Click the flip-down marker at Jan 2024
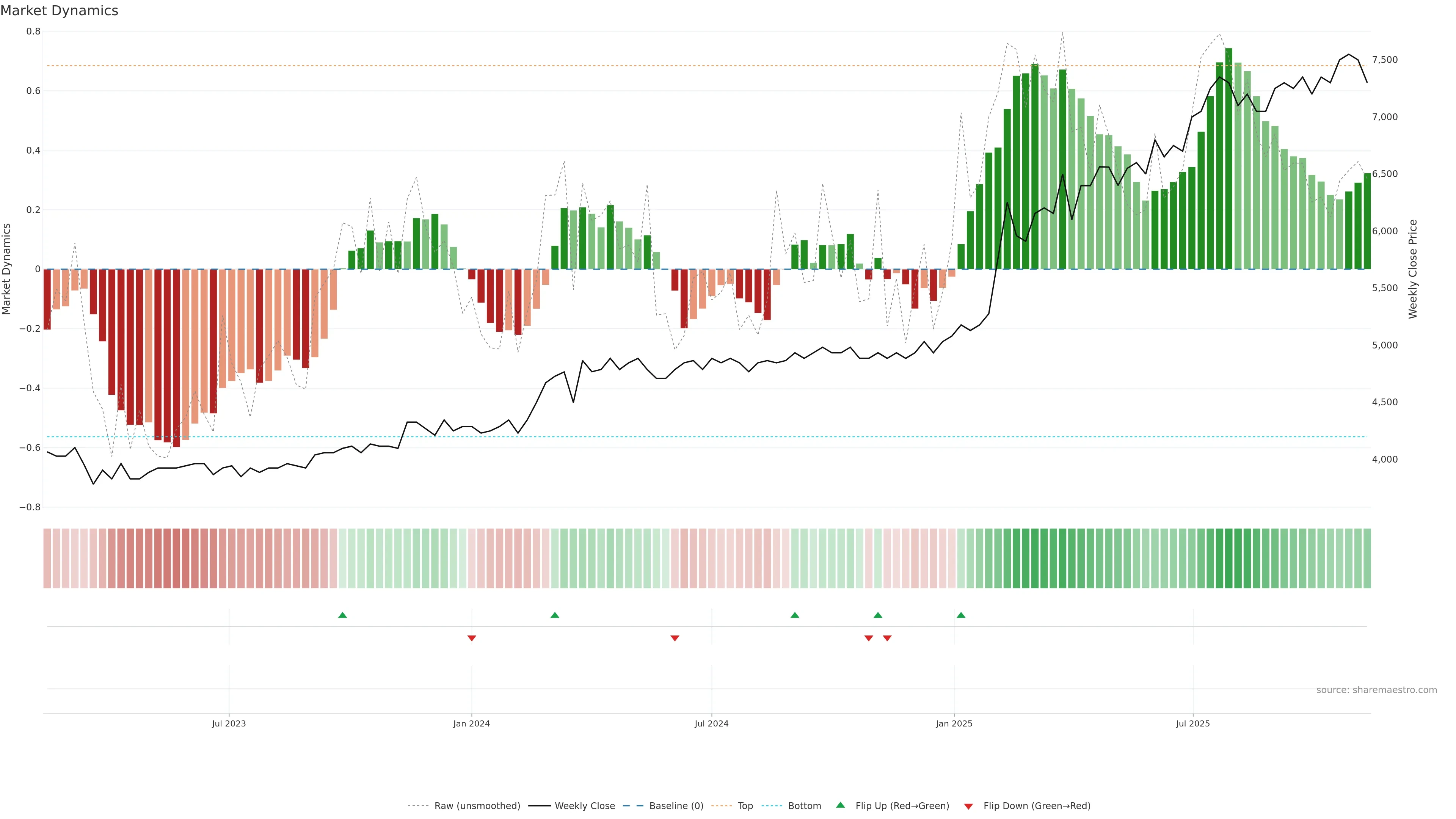The image size is (1456, 819). coord(471,638)
